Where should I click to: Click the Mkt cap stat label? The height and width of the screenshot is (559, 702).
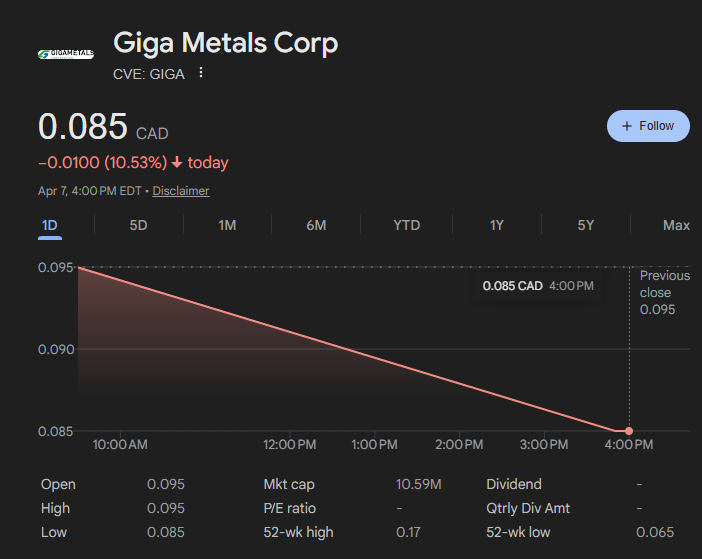point(289,484)
